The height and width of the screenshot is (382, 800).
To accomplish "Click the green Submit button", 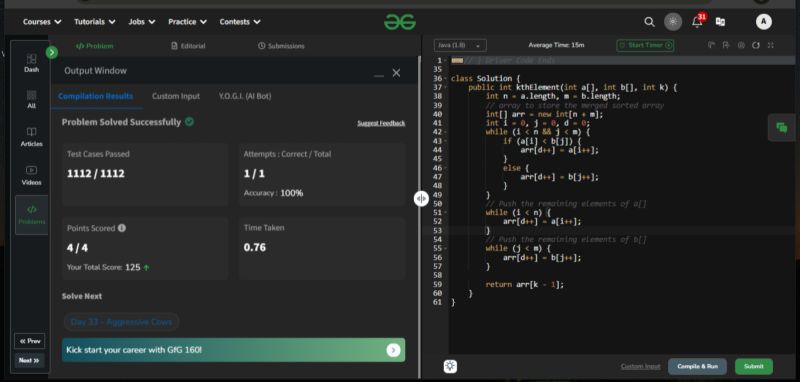I will pos(754,366).
